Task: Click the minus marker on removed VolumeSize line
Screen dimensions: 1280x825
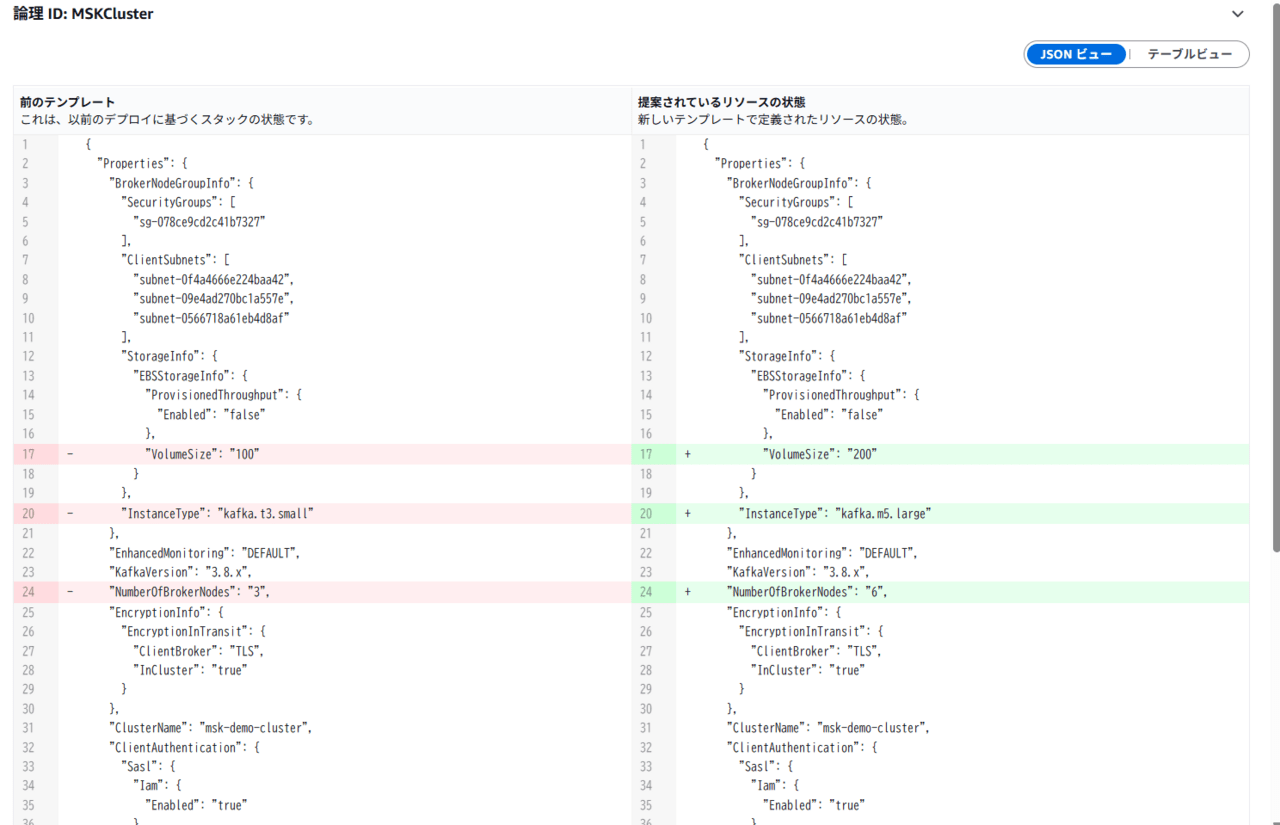Action: tap(70, 454)
